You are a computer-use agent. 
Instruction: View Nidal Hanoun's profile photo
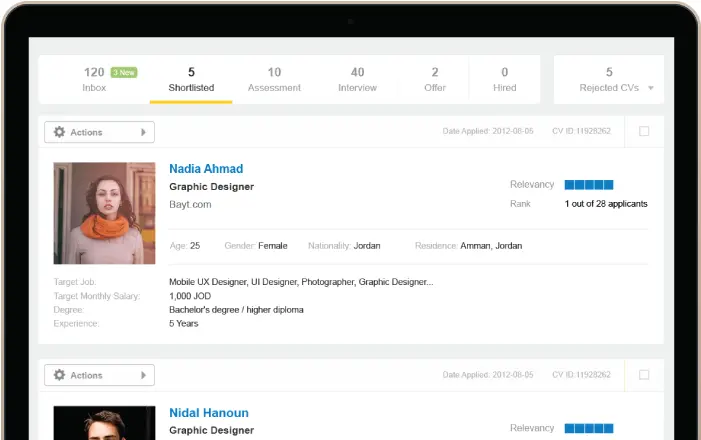(x=104, y=423)
